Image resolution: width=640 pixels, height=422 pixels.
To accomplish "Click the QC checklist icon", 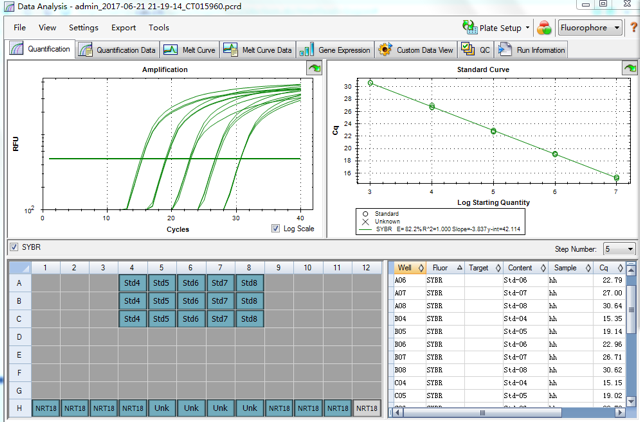I will point(468,50).
